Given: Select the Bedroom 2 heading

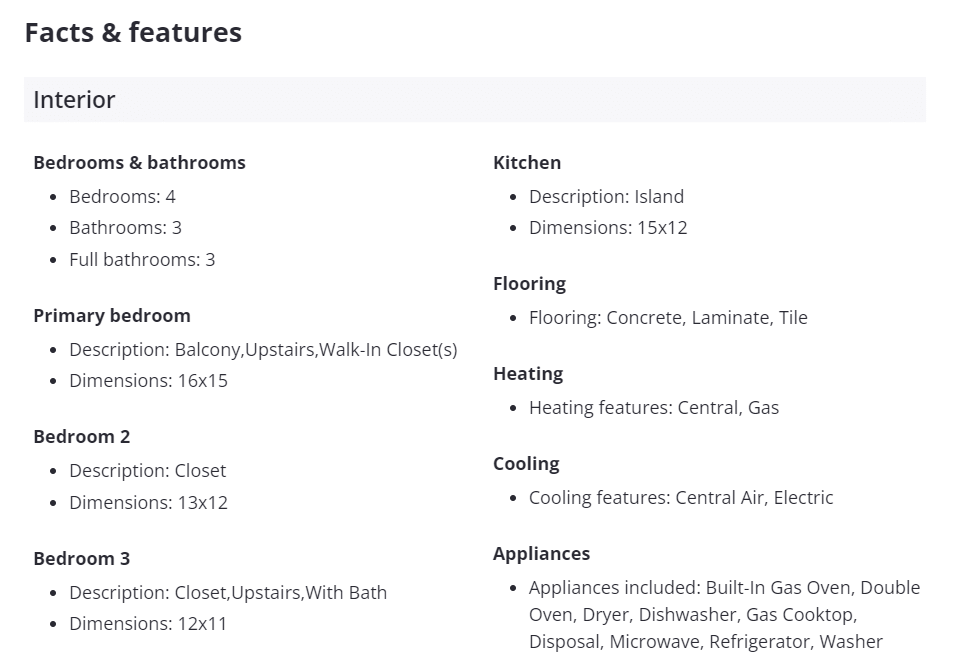Looking at the screenshot, I should click(81, 436).
